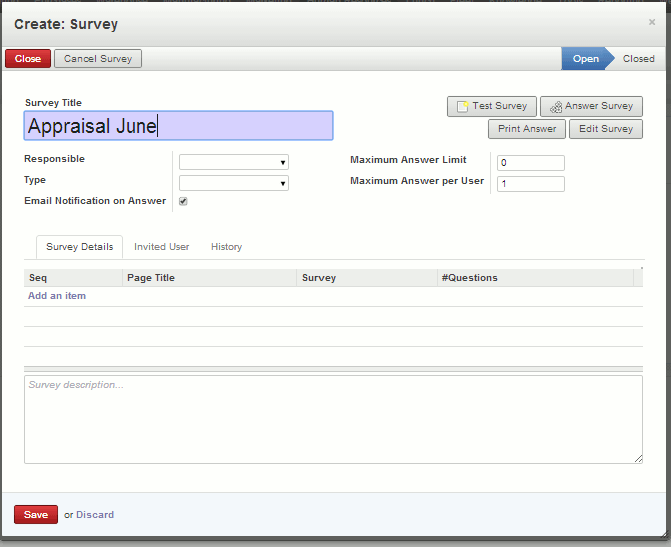Click Add an item link

click(x=57, y=296)
